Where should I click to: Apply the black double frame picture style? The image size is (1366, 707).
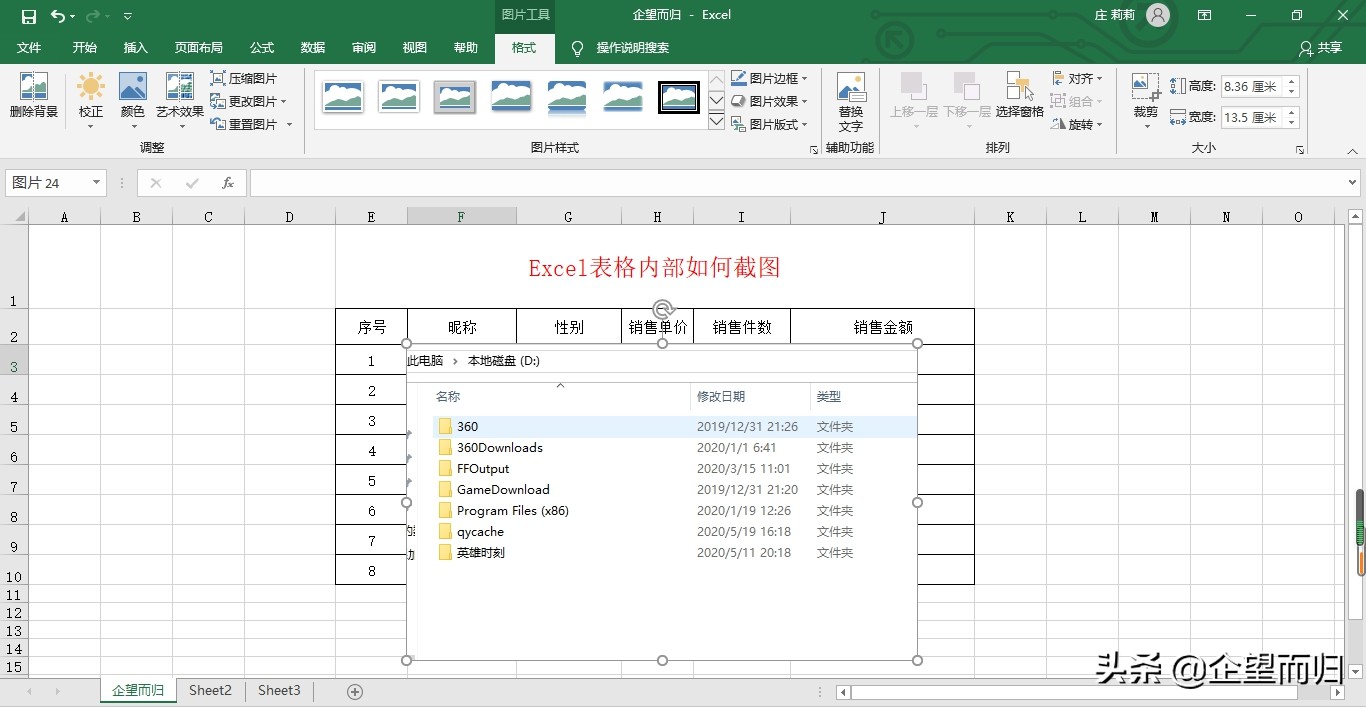(679, 96)
